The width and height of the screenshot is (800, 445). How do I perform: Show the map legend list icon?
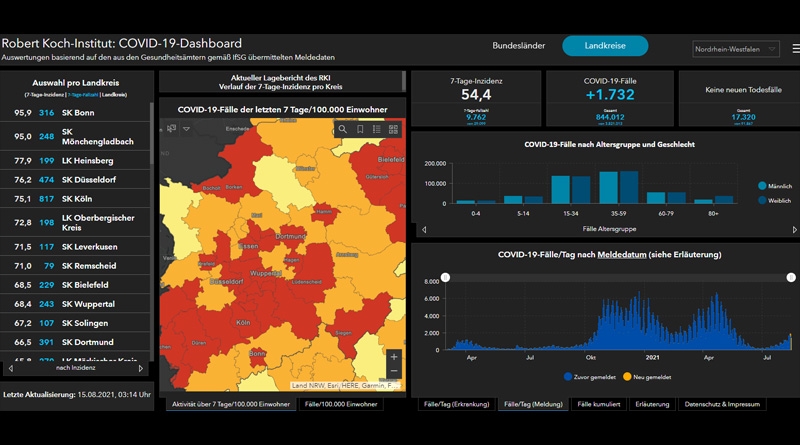click(x=377, y=129)
